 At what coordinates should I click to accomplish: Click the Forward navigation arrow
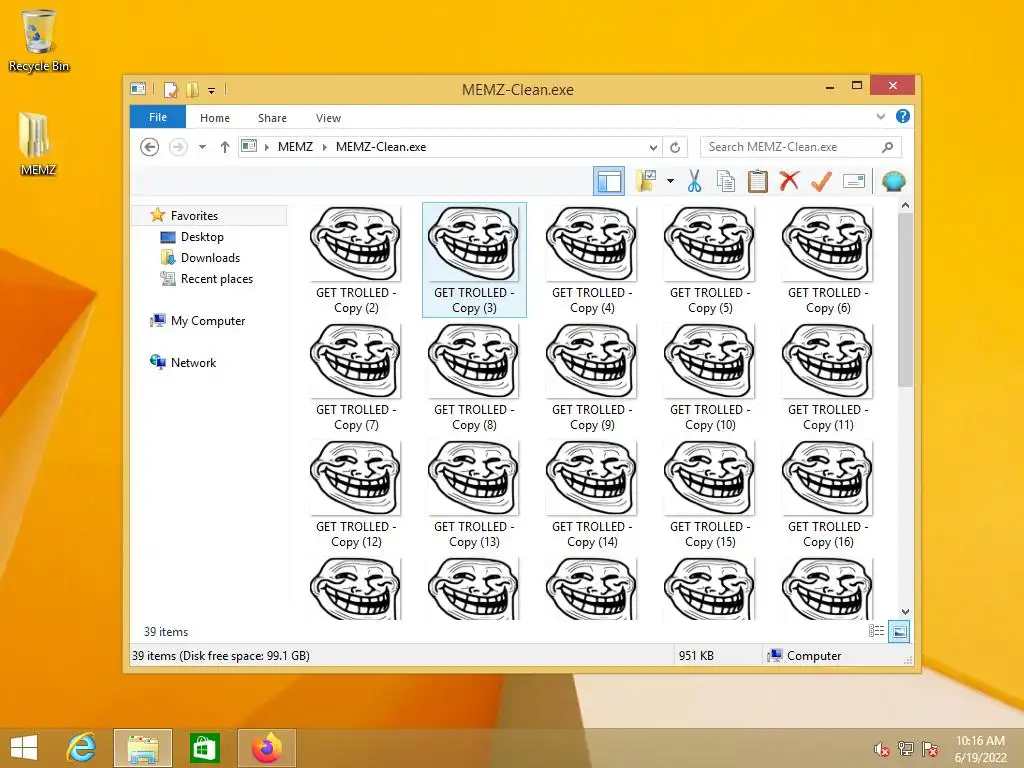(178, 147)
